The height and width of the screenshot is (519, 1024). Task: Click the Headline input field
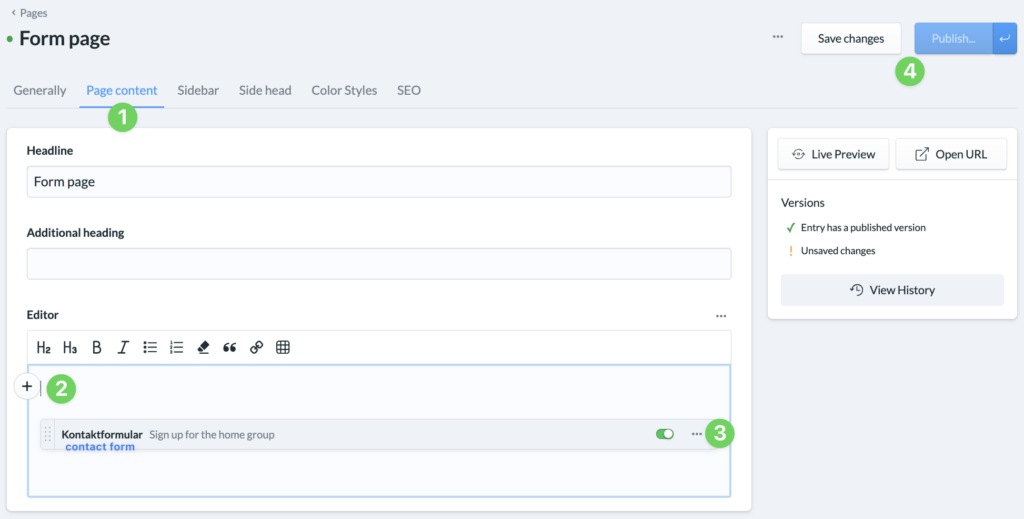coord(379,181)
